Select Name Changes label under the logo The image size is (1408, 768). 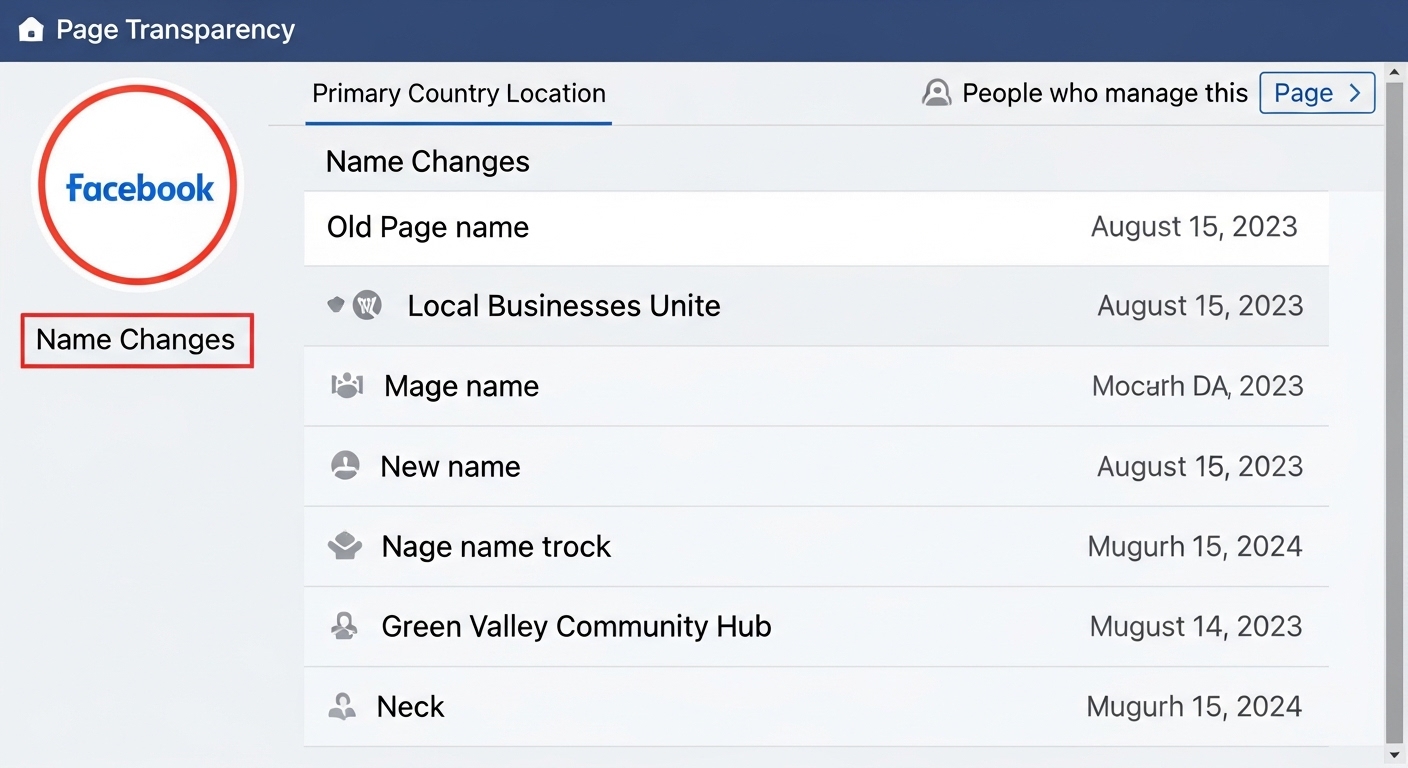pyautogui.click(x=137, y=340)
